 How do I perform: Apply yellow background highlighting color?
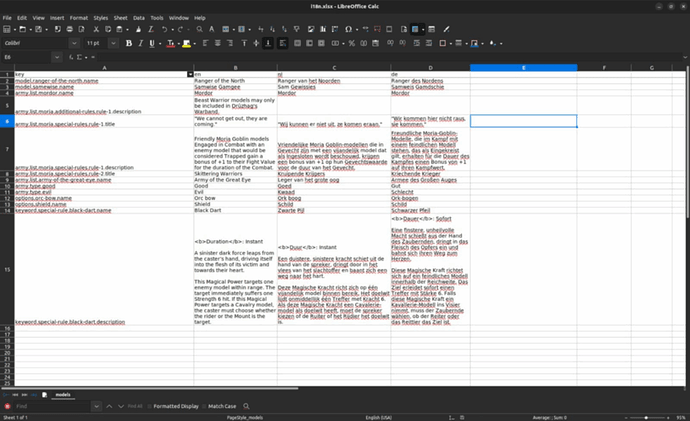186,43
